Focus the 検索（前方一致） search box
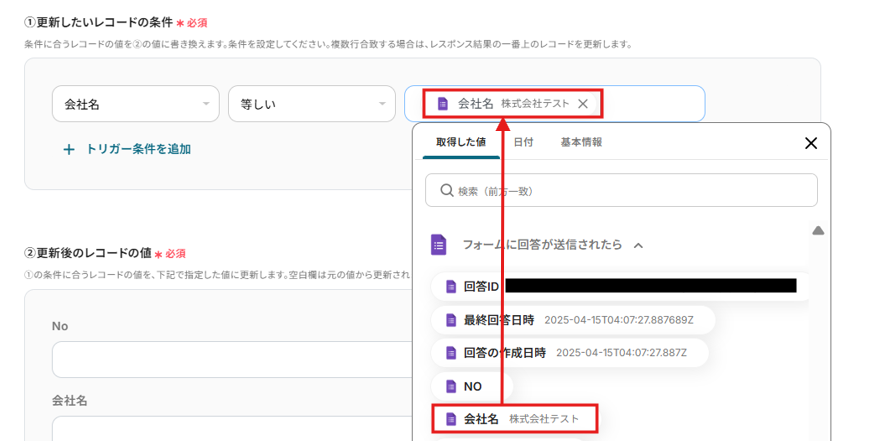Screen dimensions: 891x441 [x=621, y=190]
